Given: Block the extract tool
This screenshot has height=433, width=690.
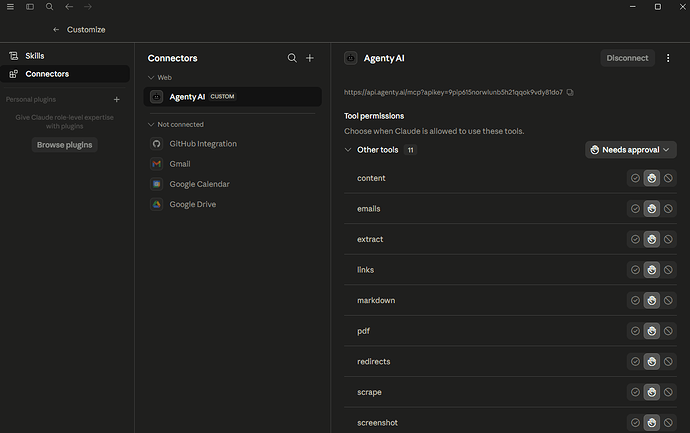Looking at the screenshot, I should point(668,239).
